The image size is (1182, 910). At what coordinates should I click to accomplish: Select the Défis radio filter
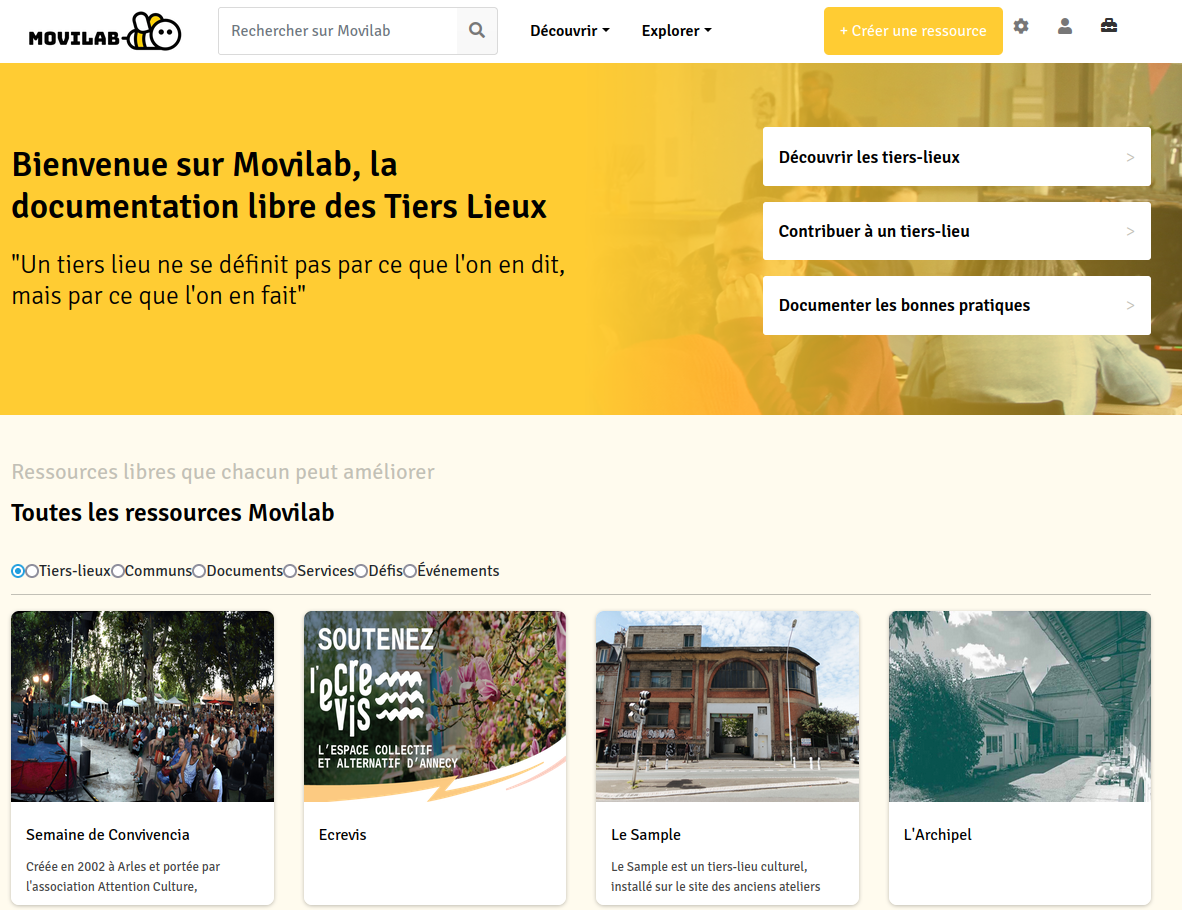pos(361,571)
